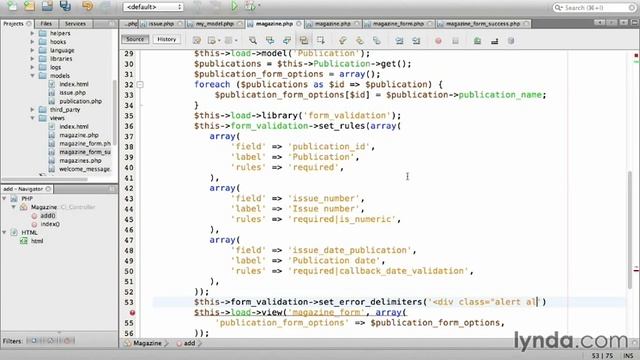Image resolution: width=640 pixels, height=360 pixels.
Task: Click the New Project toolbar icon
Action: 29,6
